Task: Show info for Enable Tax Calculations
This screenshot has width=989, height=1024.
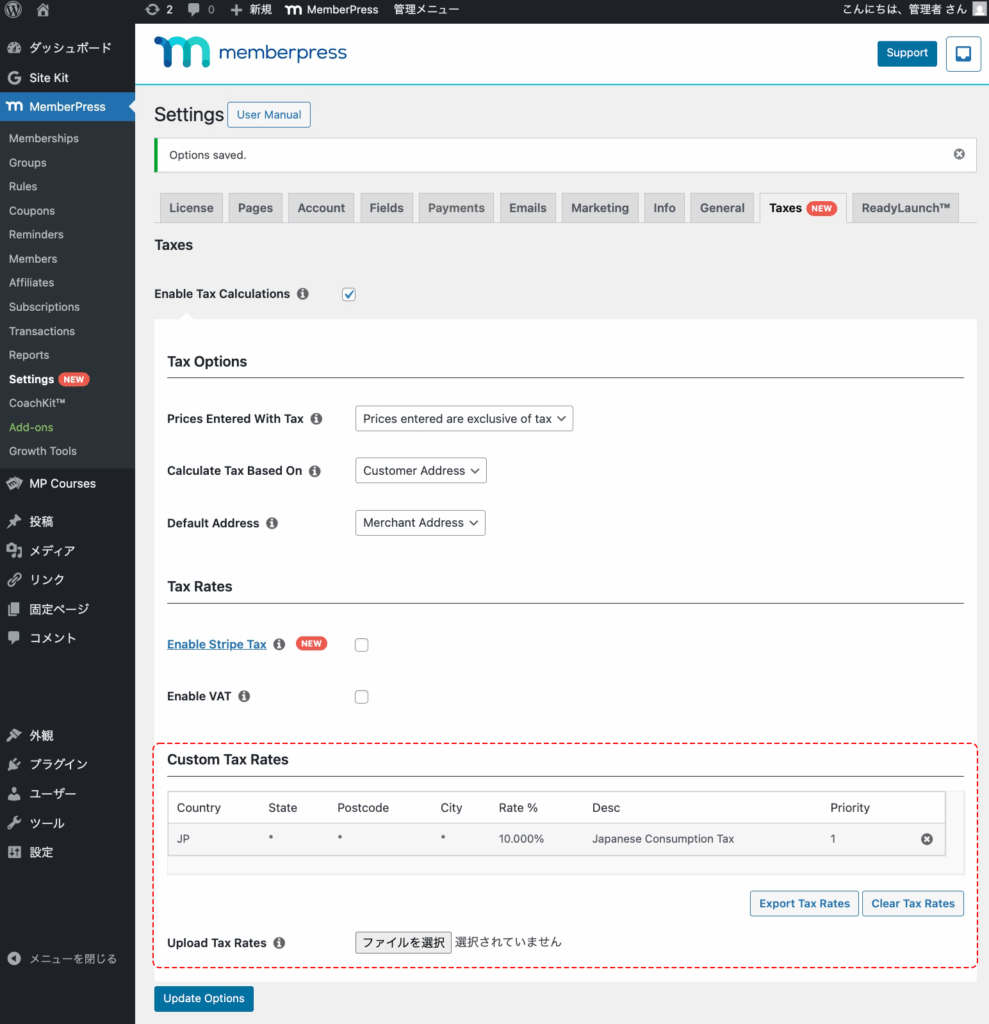Action: pyautogui.click(x=302, y=294)
